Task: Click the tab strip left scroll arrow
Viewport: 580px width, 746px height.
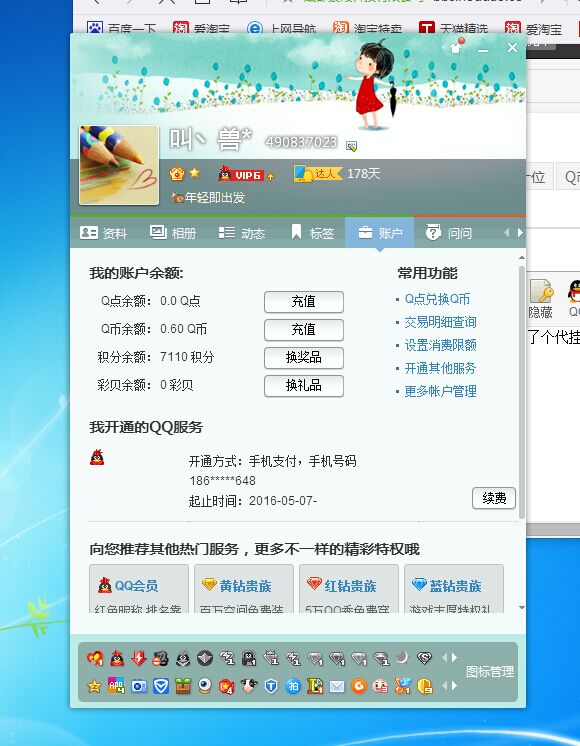Action: pos(506,232)
